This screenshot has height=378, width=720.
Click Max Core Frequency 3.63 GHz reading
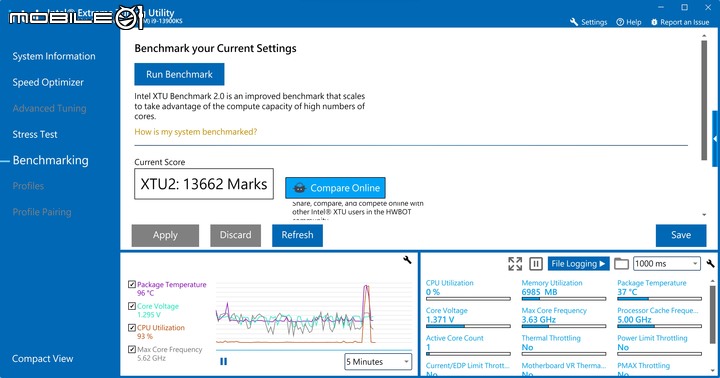click(x=539, y=320)
